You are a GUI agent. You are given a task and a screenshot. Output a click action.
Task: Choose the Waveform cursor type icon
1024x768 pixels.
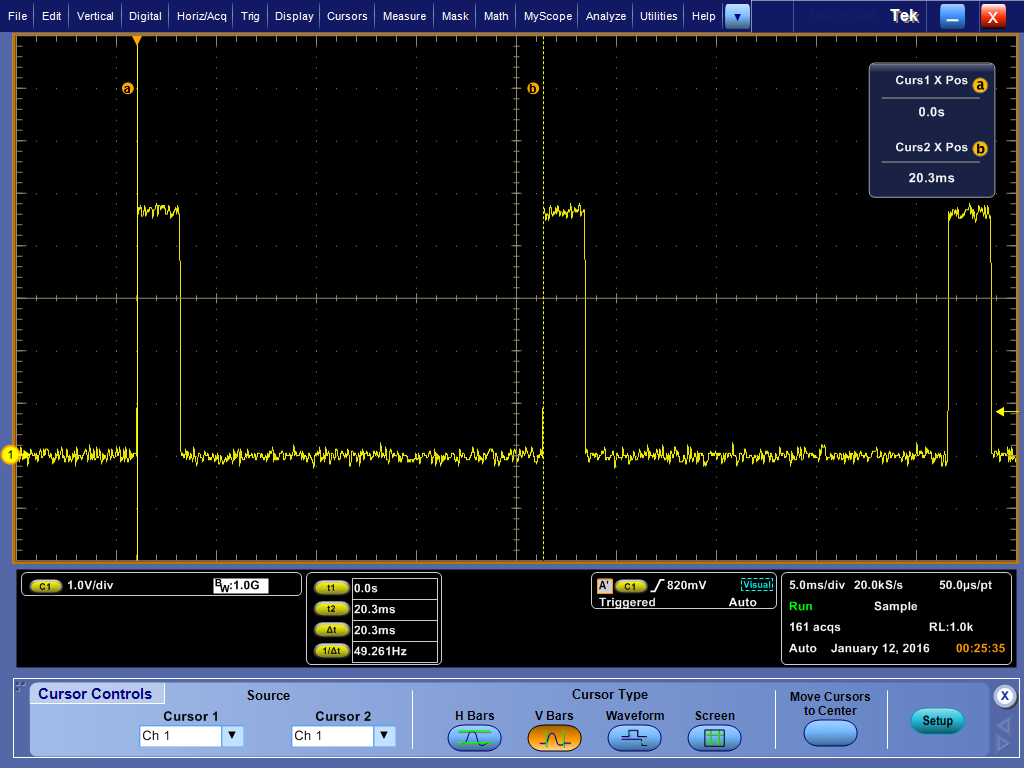(634, 738)
